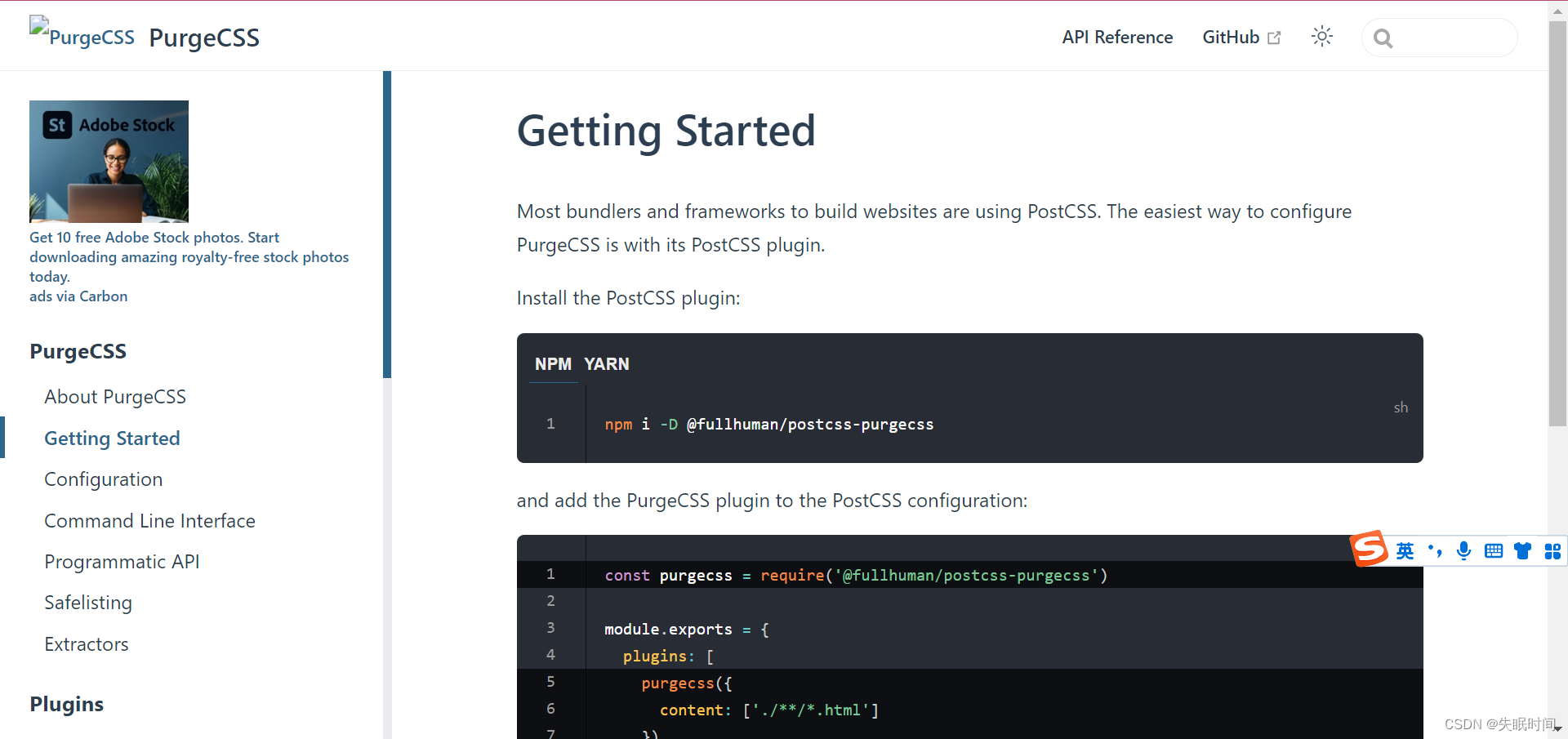Open Safelisting sidebar page
This screenshot has width=1568, height=739.
[x=88, y=603]
